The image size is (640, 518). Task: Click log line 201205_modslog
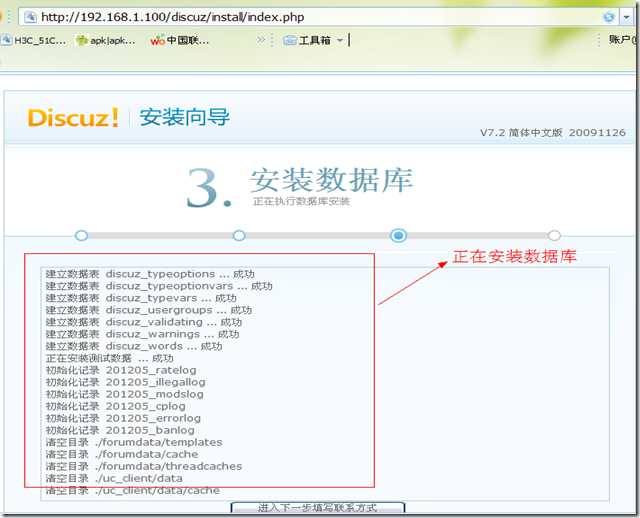pos(124,394)
